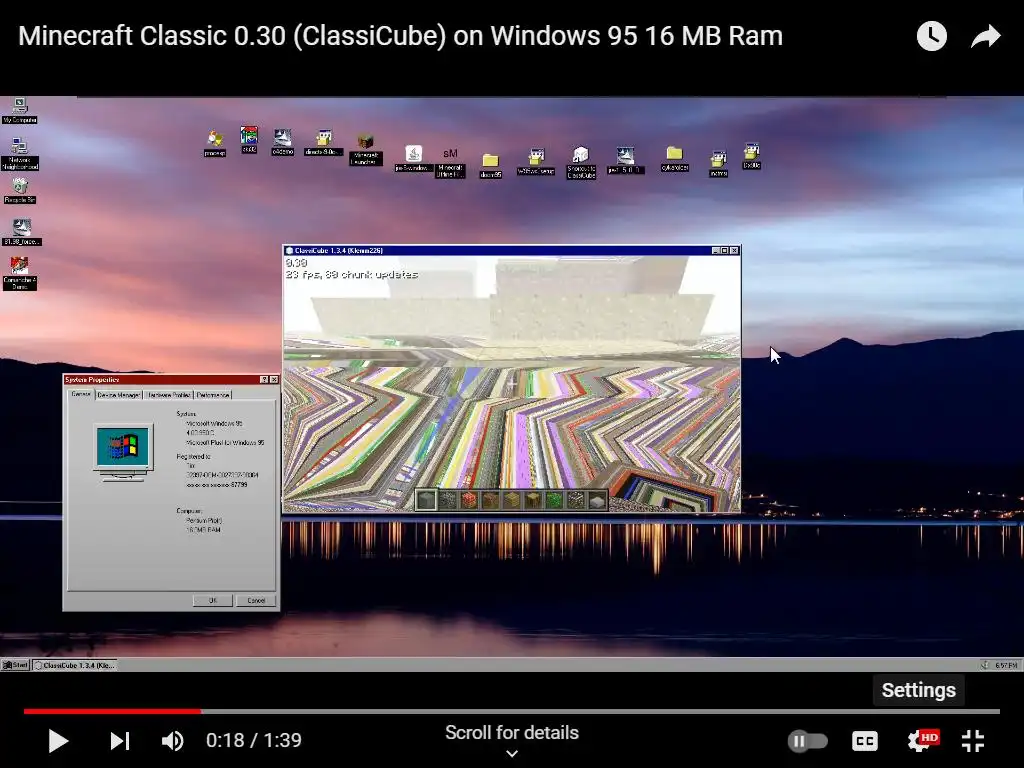Turn on closed captions (CC)
Viewport: 1024px width, 768px height.
tap(865, 741)
